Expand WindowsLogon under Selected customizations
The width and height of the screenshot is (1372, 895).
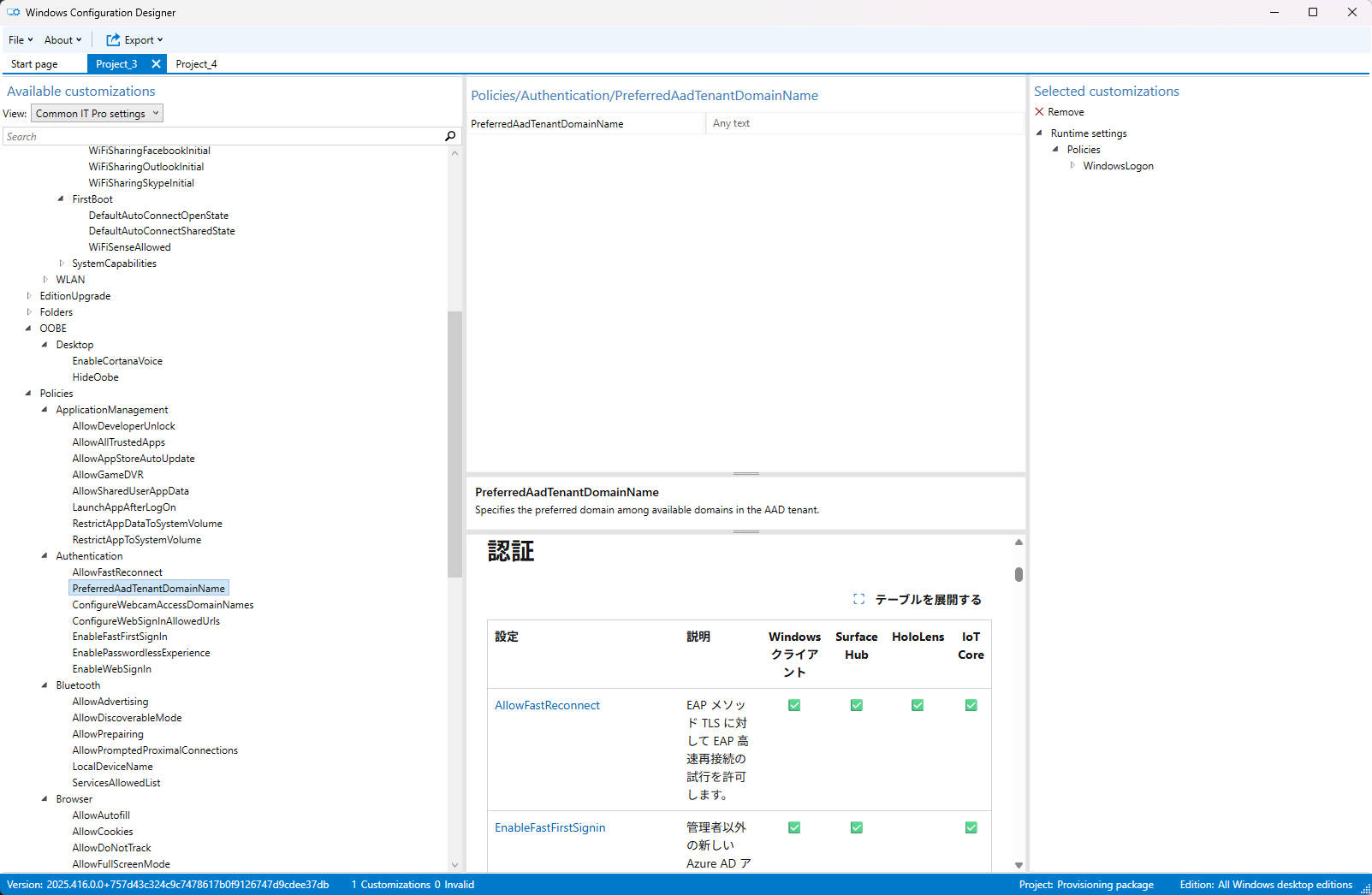(x=1073, y=165)
